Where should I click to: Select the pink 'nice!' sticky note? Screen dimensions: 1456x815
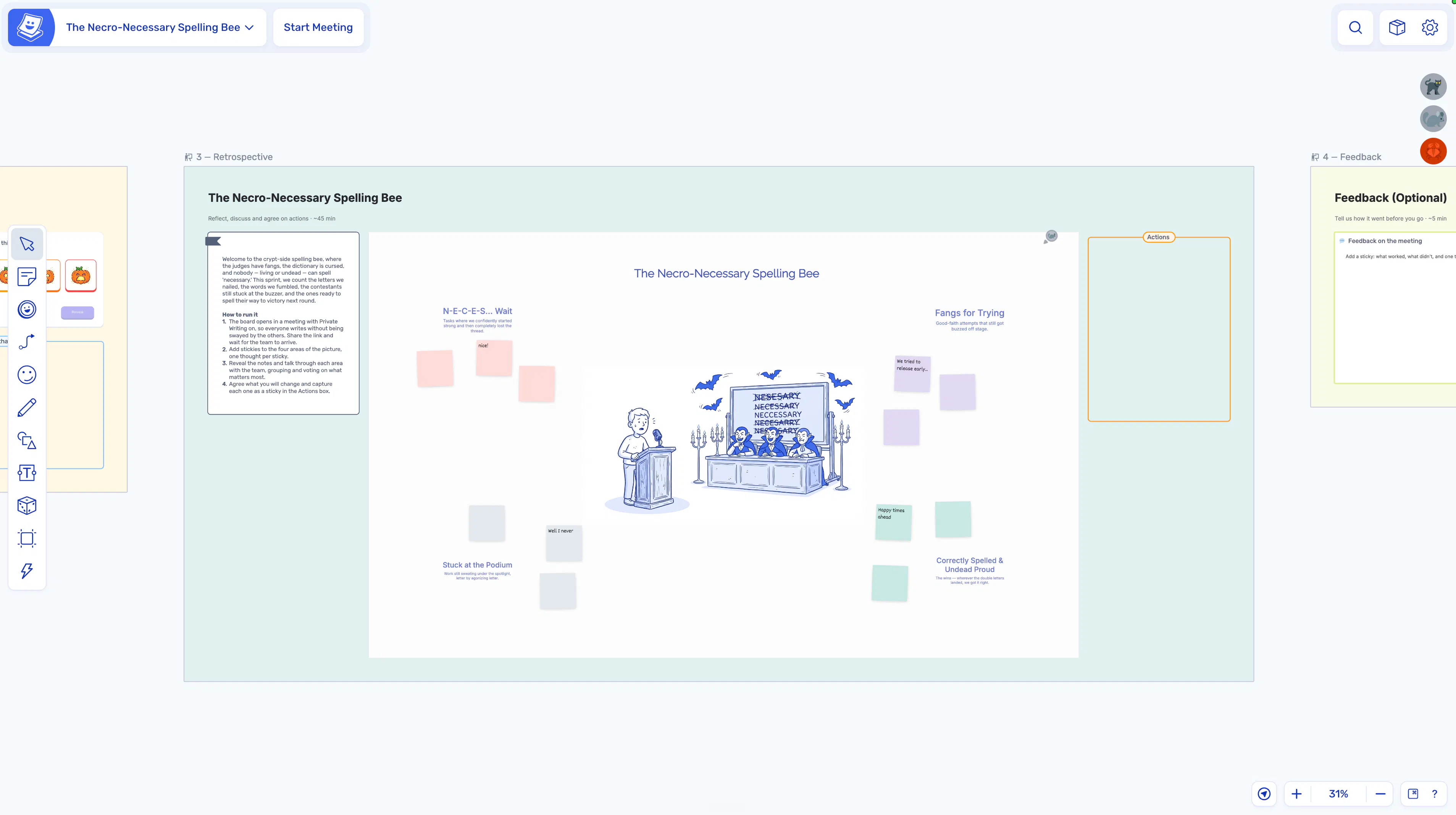[x=494, y=358]
